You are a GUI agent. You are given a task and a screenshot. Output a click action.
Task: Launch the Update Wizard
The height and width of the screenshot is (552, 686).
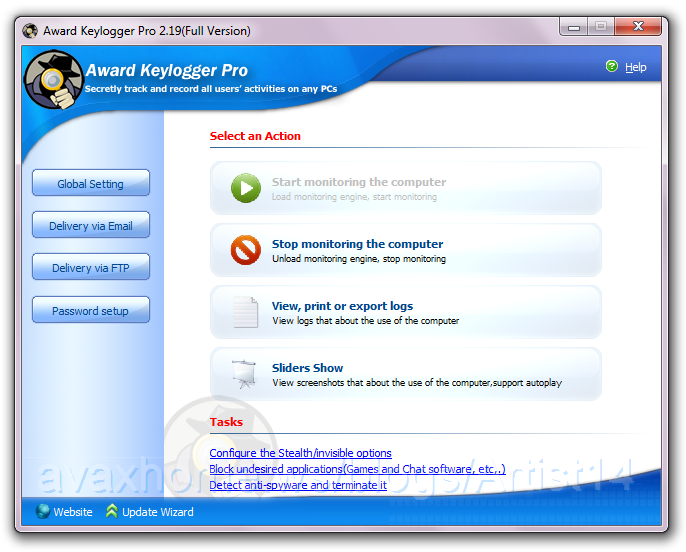[158, 512]
